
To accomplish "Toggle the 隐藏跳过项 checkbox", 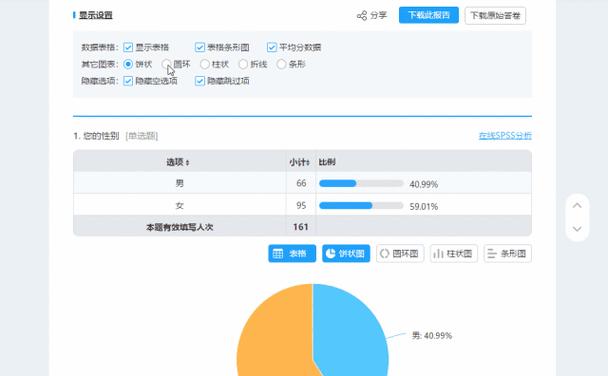I will [200, 81].
